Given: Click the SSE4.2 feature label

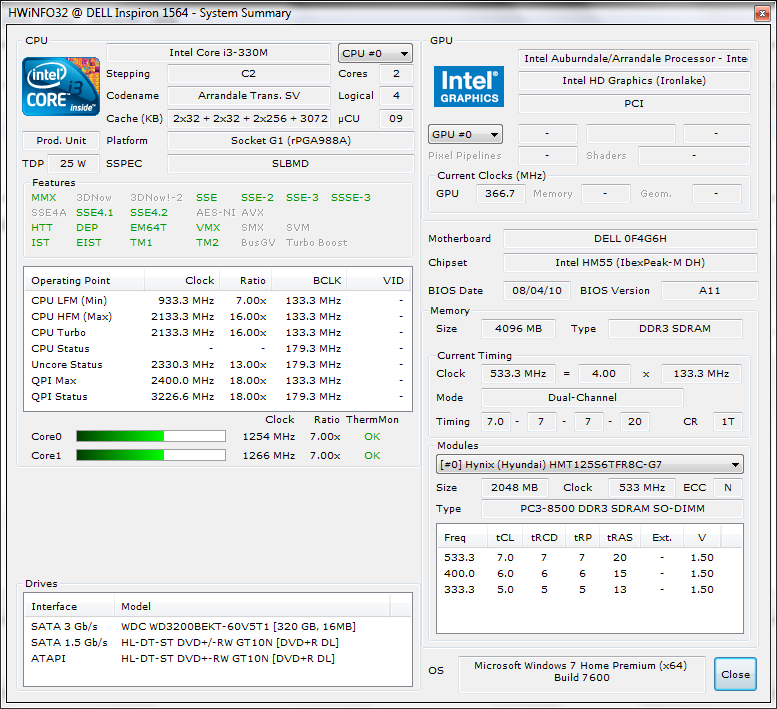Looking at the screenshot, I should (149, 213).
